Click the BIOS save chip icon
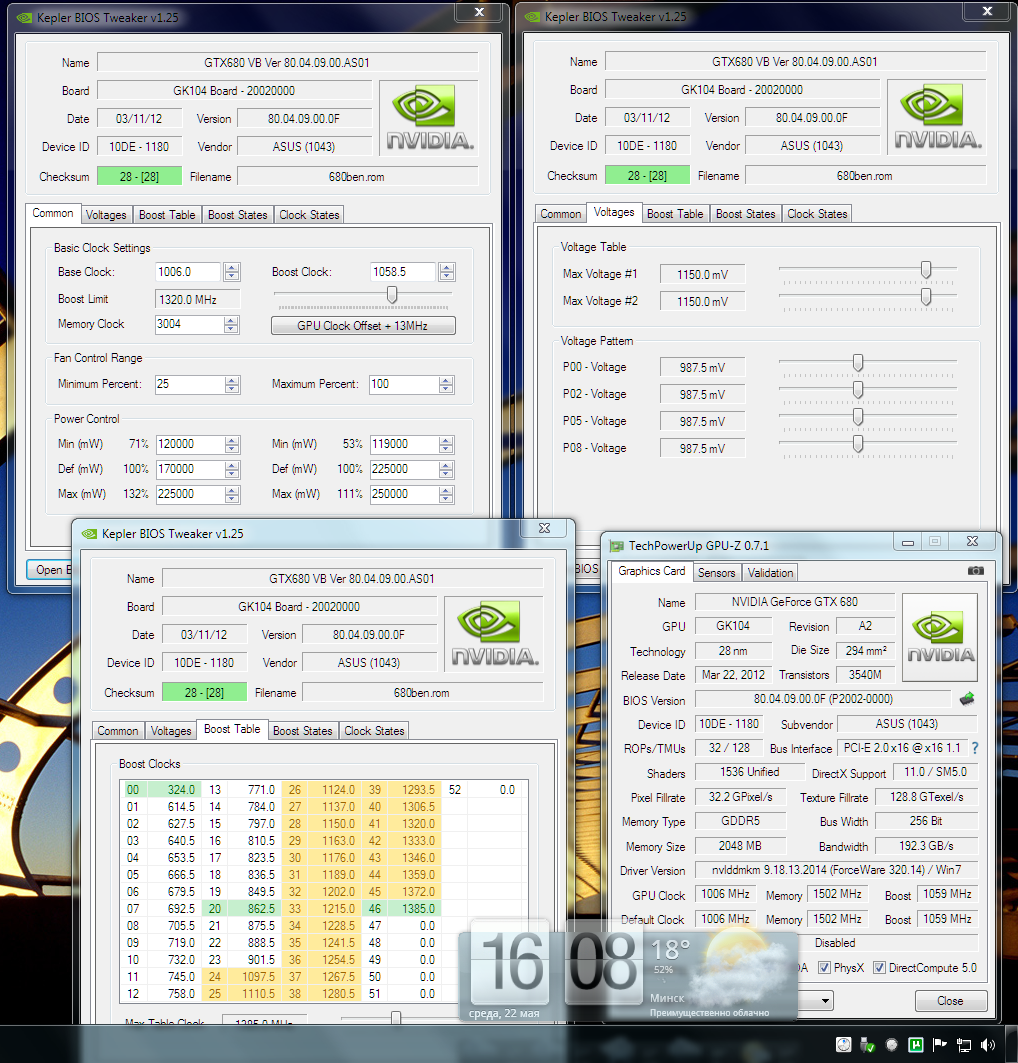The height and width of the screenshot is (1063, 1018). 967,699
